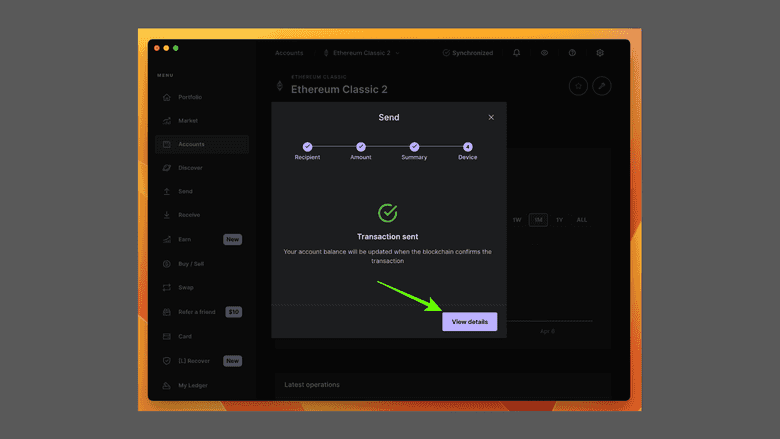Open Market in the sidebar menu
Image resolution: width=780 pixels, height=439 pixels.
[187, 121]
